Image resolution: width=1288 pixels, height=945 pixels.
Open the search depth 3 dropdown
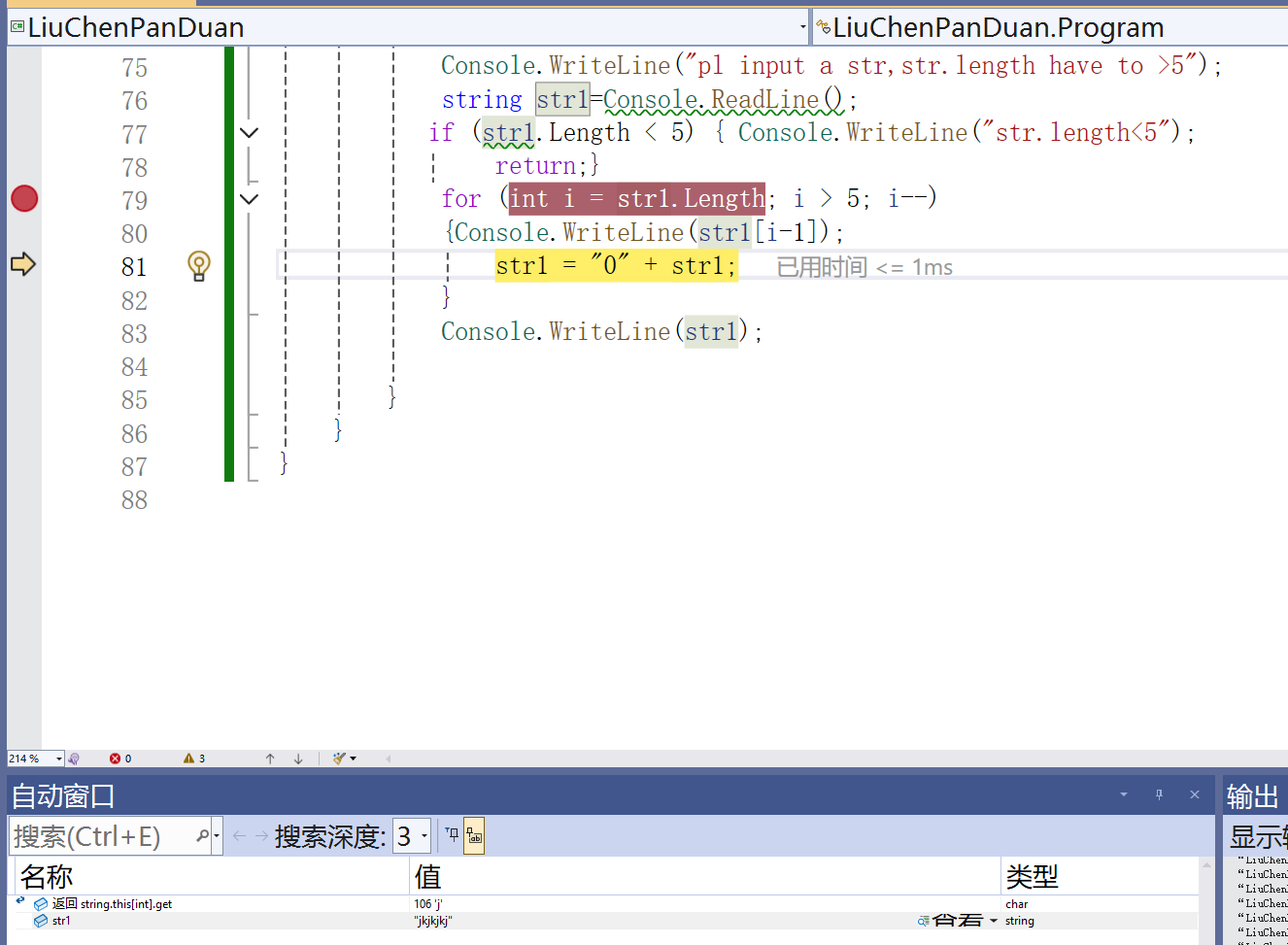tap(412, 836)
